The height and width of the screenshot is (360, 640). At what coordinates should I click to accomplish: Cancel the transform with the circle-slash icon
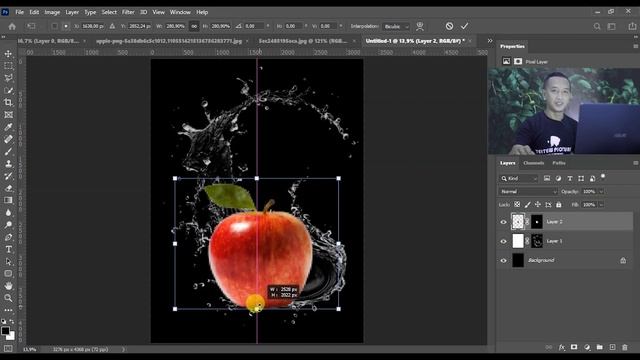(449, 26)
